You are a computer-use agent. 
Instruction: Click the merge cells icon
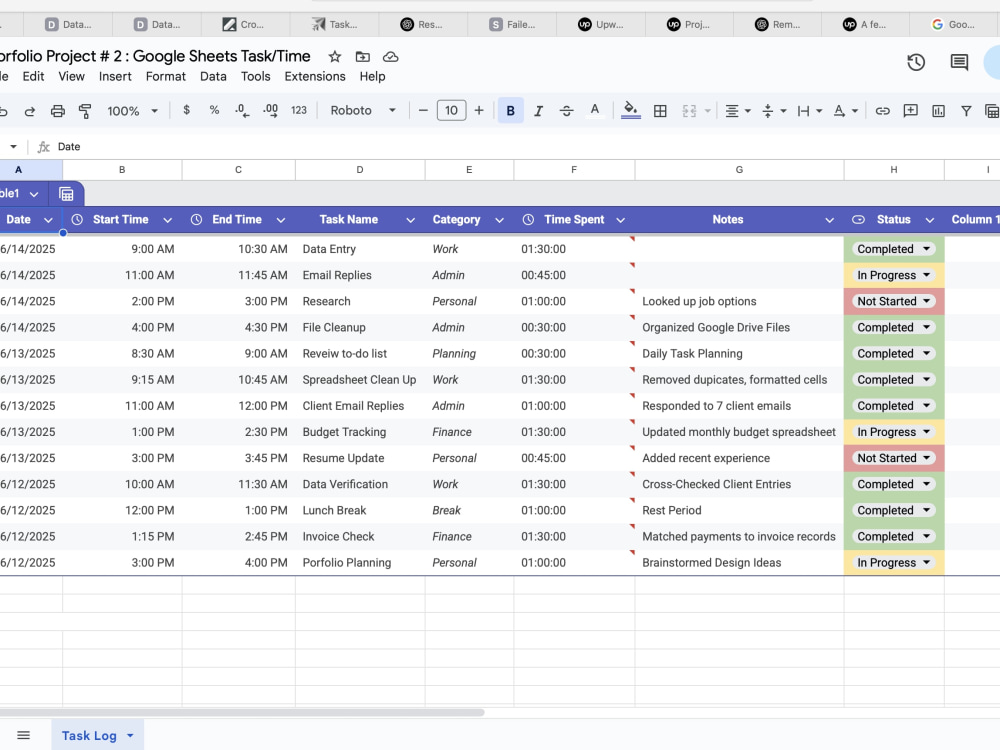click(x=689, y=111)
